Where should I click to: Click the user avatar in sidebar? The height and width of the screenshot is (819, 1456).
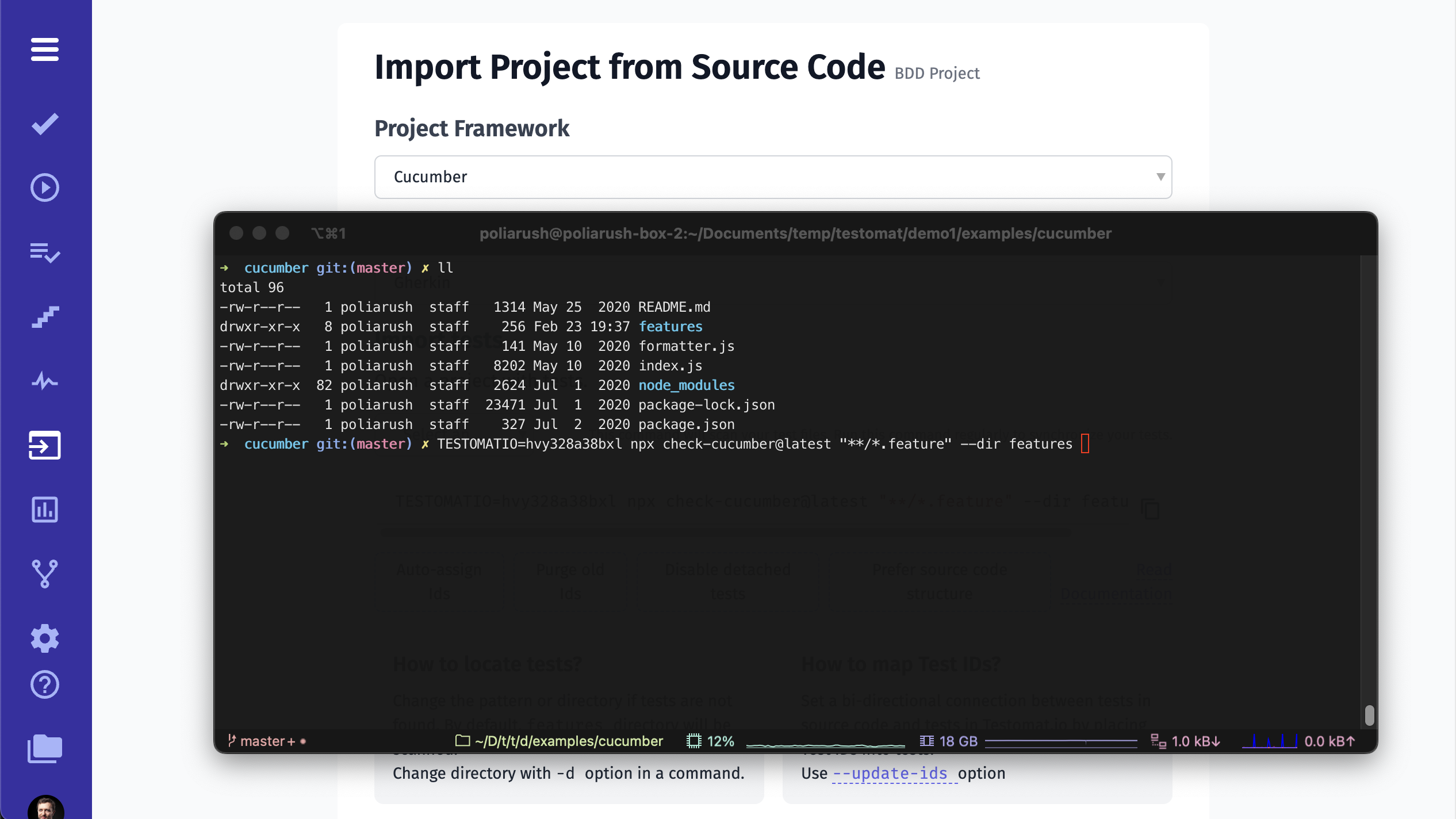[x=46, y=807]
